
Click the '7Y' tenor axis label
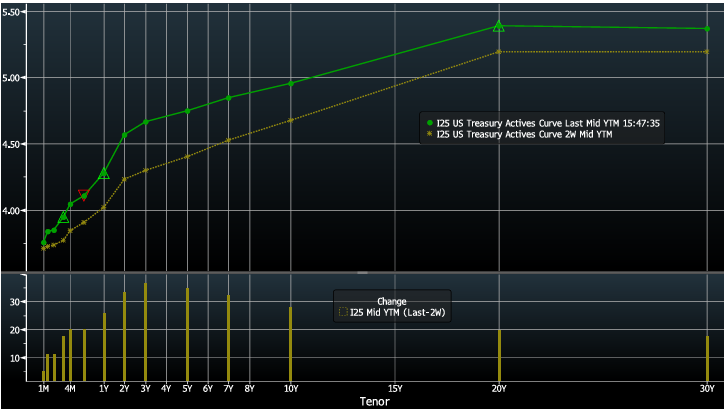[229, 389]
